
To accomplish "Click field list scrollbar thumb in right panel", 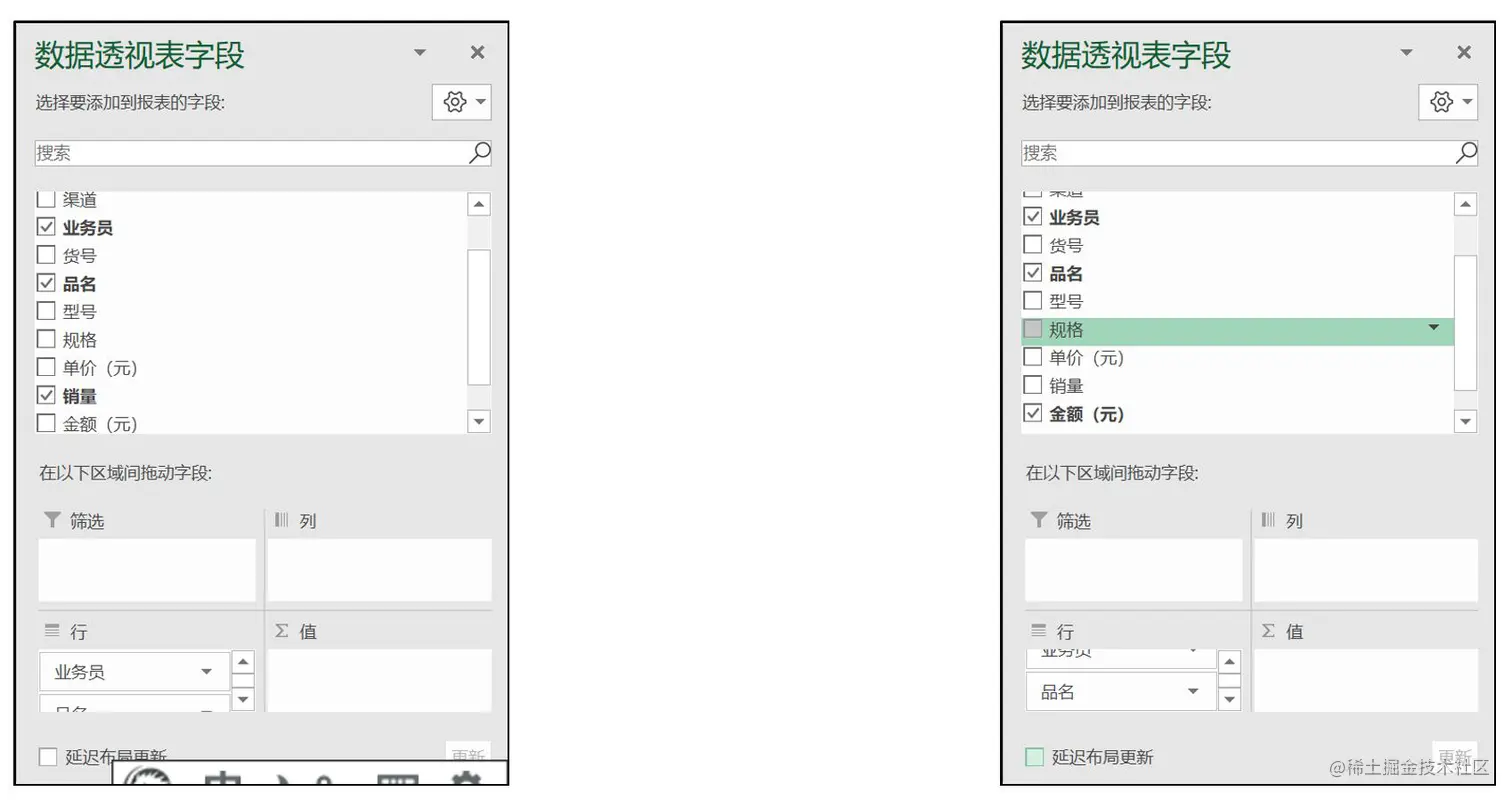I will click(1465, 323).
